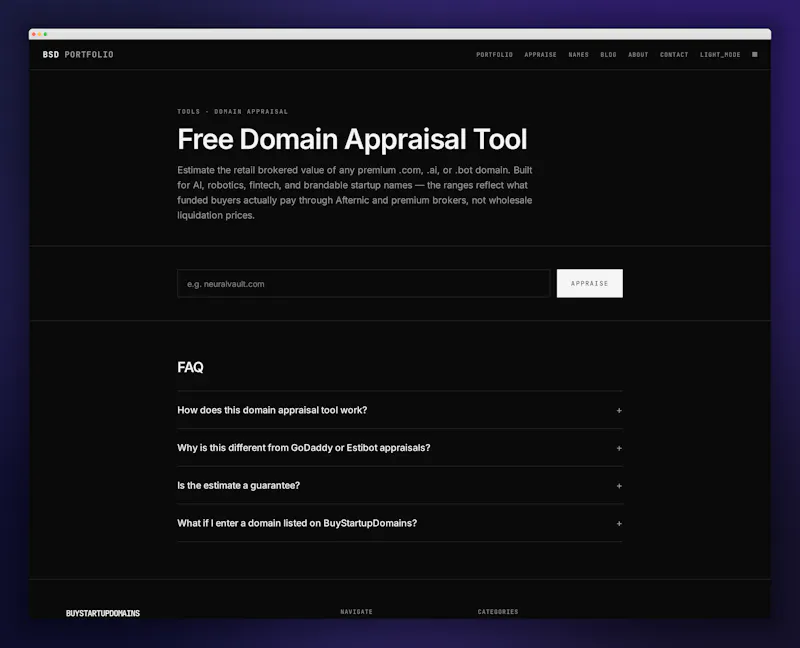Click the FAQ heading
The image size is (800, 648).
point(190,367)
